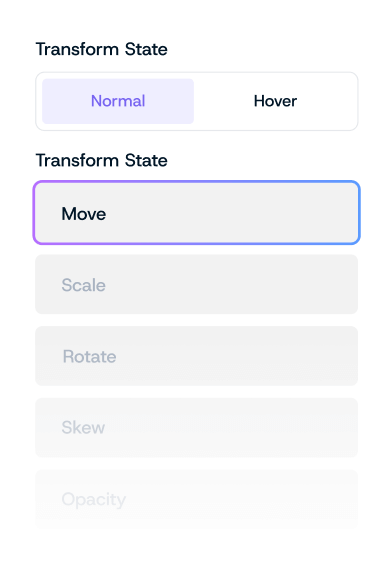Click the Opacity text label
This screenshot has height=565, width=392.
tap(94, 500)
